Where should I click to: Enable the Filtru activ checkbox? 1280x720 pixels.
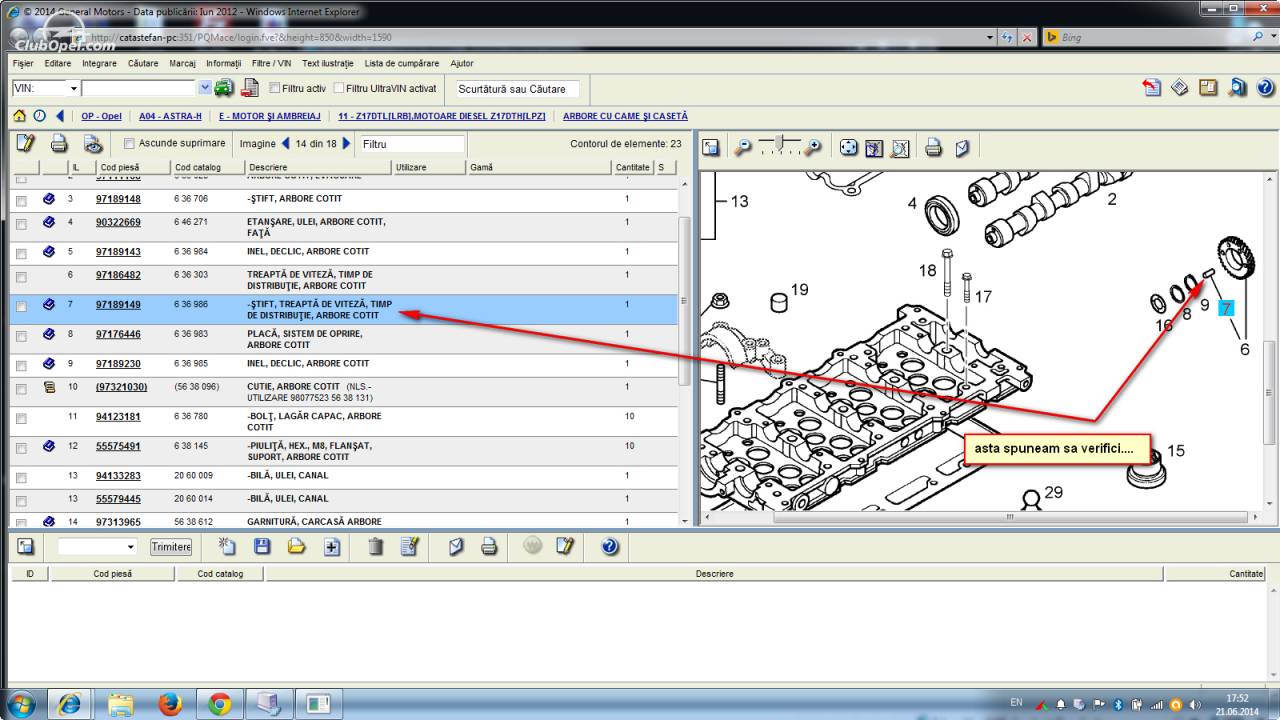[275, 88]
